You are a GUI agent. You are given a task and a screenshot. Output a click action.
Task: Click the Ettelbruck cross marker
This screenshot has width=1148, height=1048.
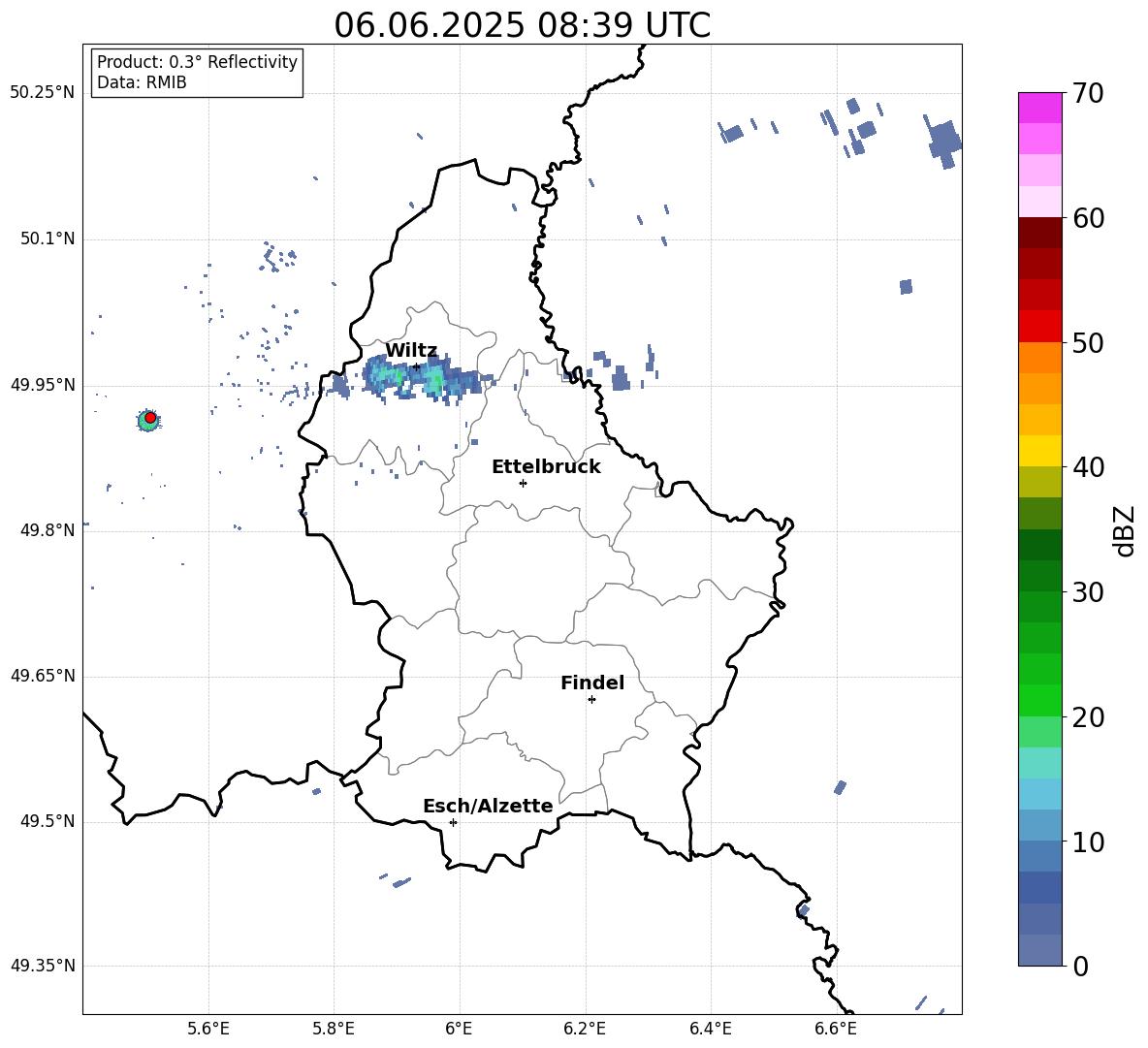point(523,483)
